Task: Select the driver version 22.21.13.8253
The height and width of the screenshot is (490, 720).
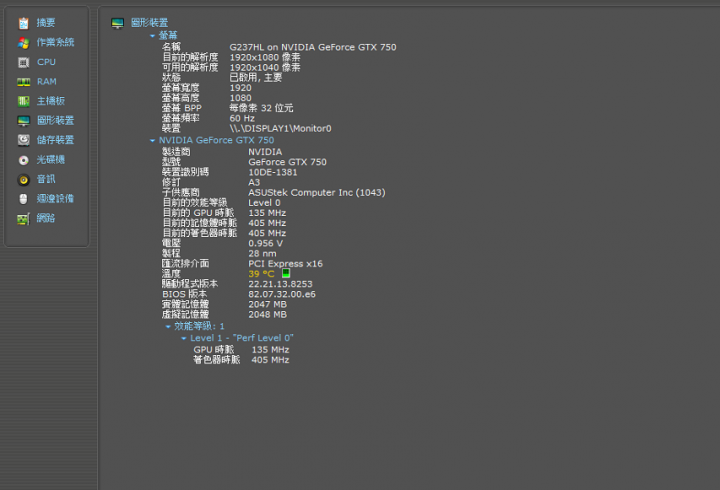Action: pos(280,284)
